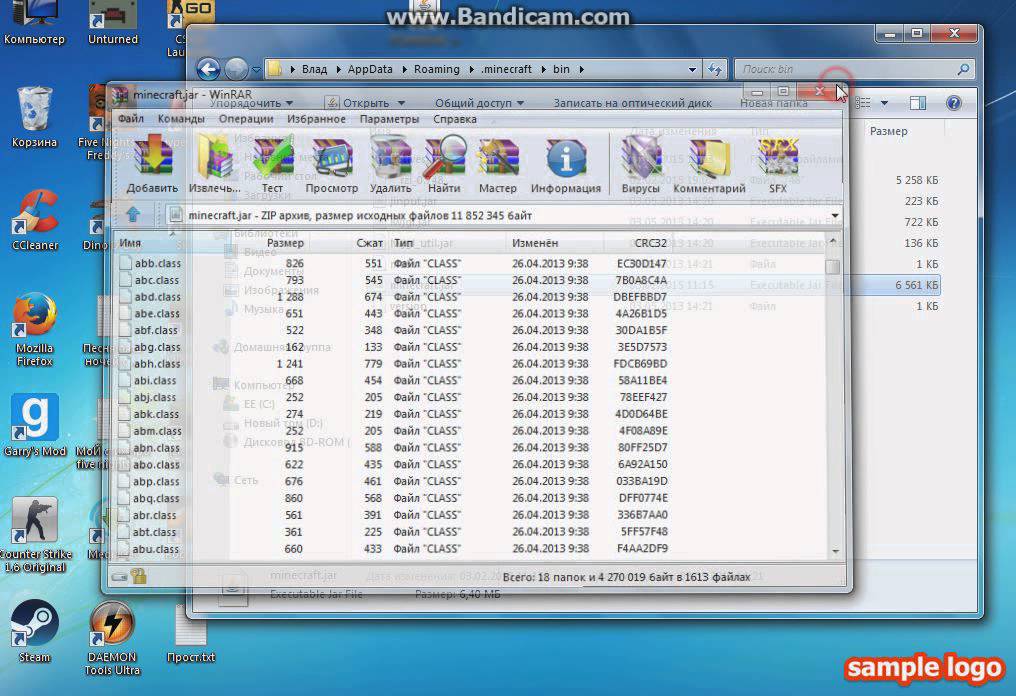
Task: Select the DAEMON Tools Ultra desktop icon
Action: point(112,638)
